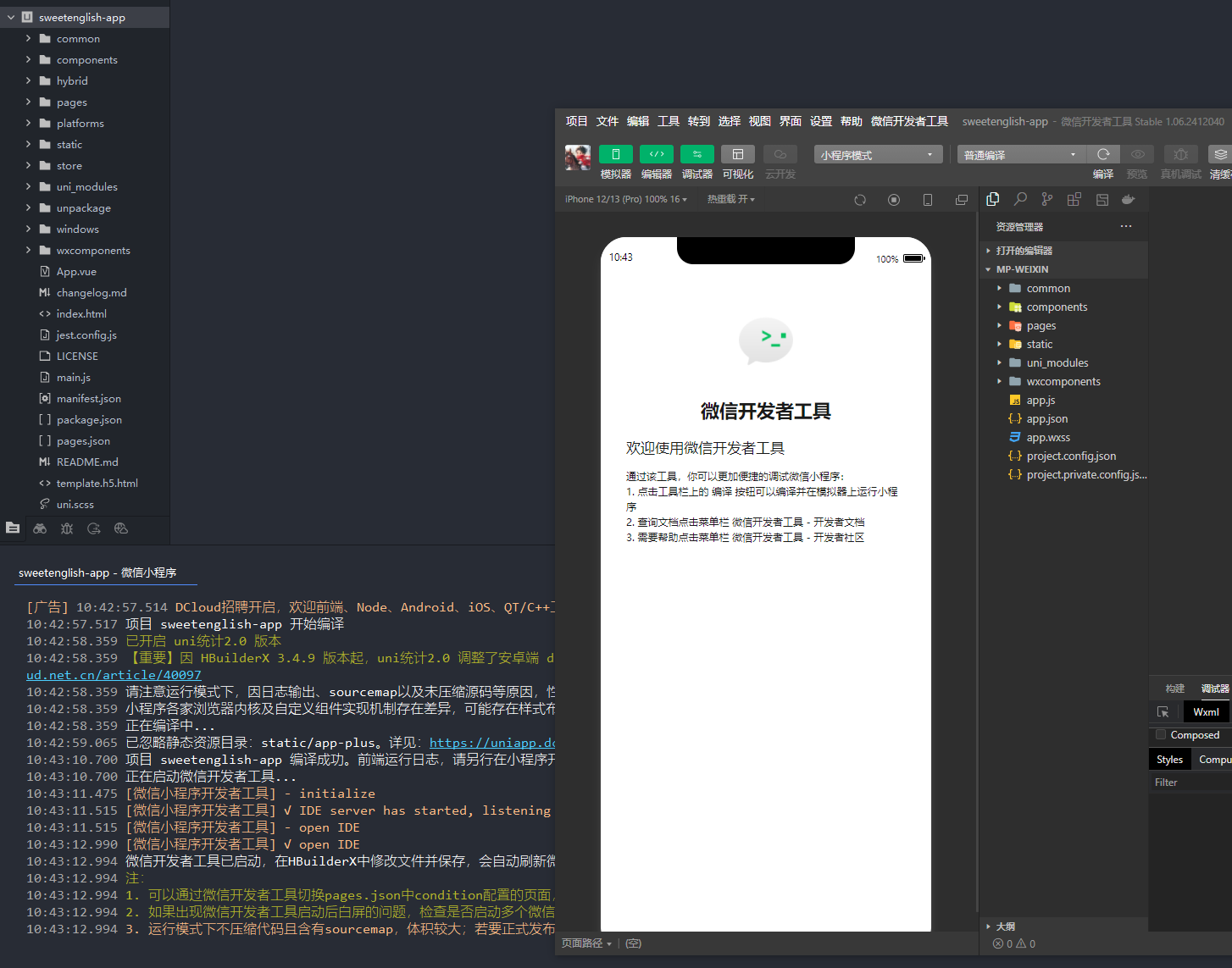Click the HBuilderX binoculars search icon
This screenshot has height=968, width=1232.
click(x=40, y=528)
